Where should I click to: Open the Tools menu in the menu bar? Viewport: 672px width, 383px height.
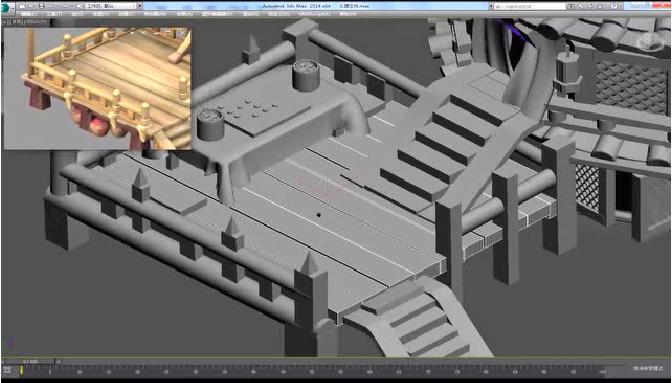[x=54, y=14]
